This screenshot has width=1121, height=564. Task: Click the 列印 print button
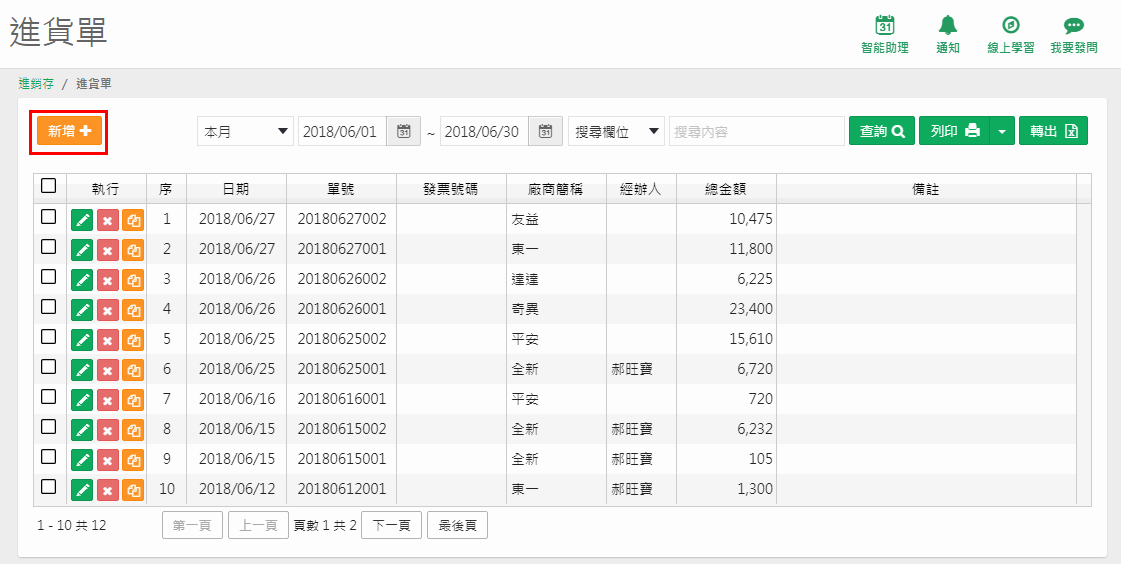(954, 132)
